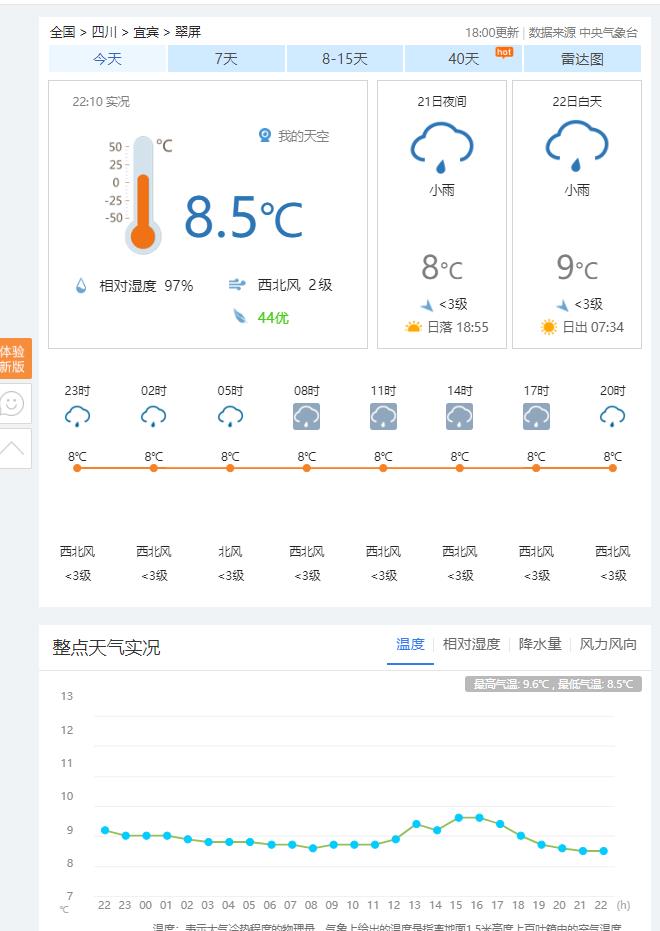The width and height of the screenshot is (660, 931).
Task: Click the 21日夜间 light rain cloud icon
Action: [x=441, y=147]
